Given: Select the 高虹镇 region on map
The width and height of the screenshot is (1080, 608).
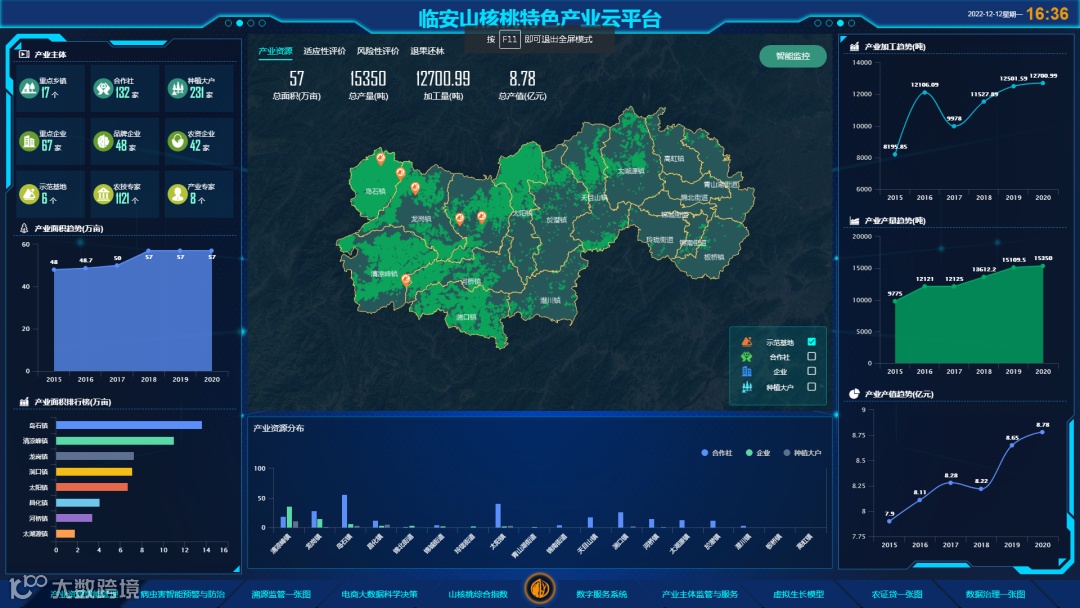Looking at the screenshot, I should tap(674, 158).
